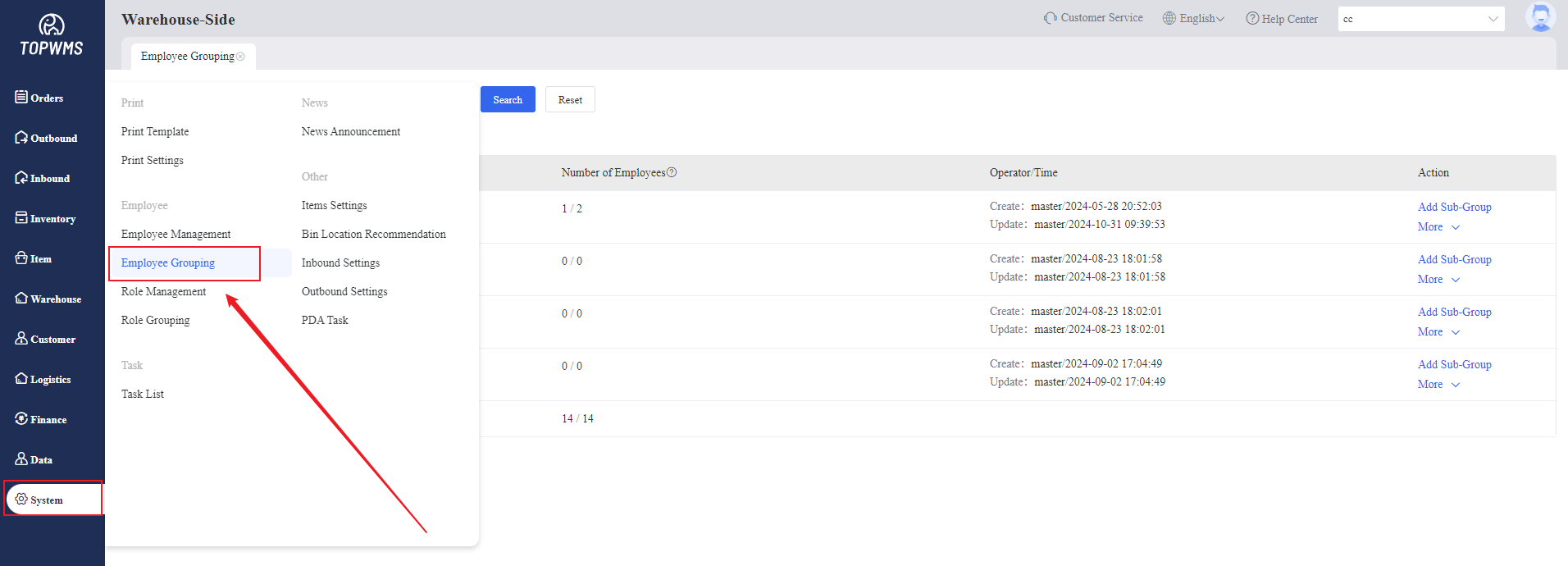Open the Outbound sidebar icon
Viewport: 1568px width, 566px height.
[21, 138]
